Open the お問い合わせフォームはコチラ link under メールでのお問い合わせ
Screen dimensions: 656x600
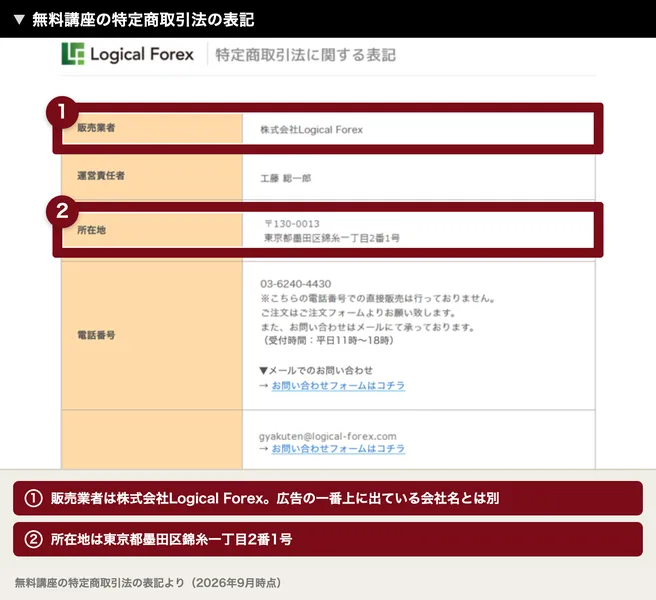(x=338, y=385)
